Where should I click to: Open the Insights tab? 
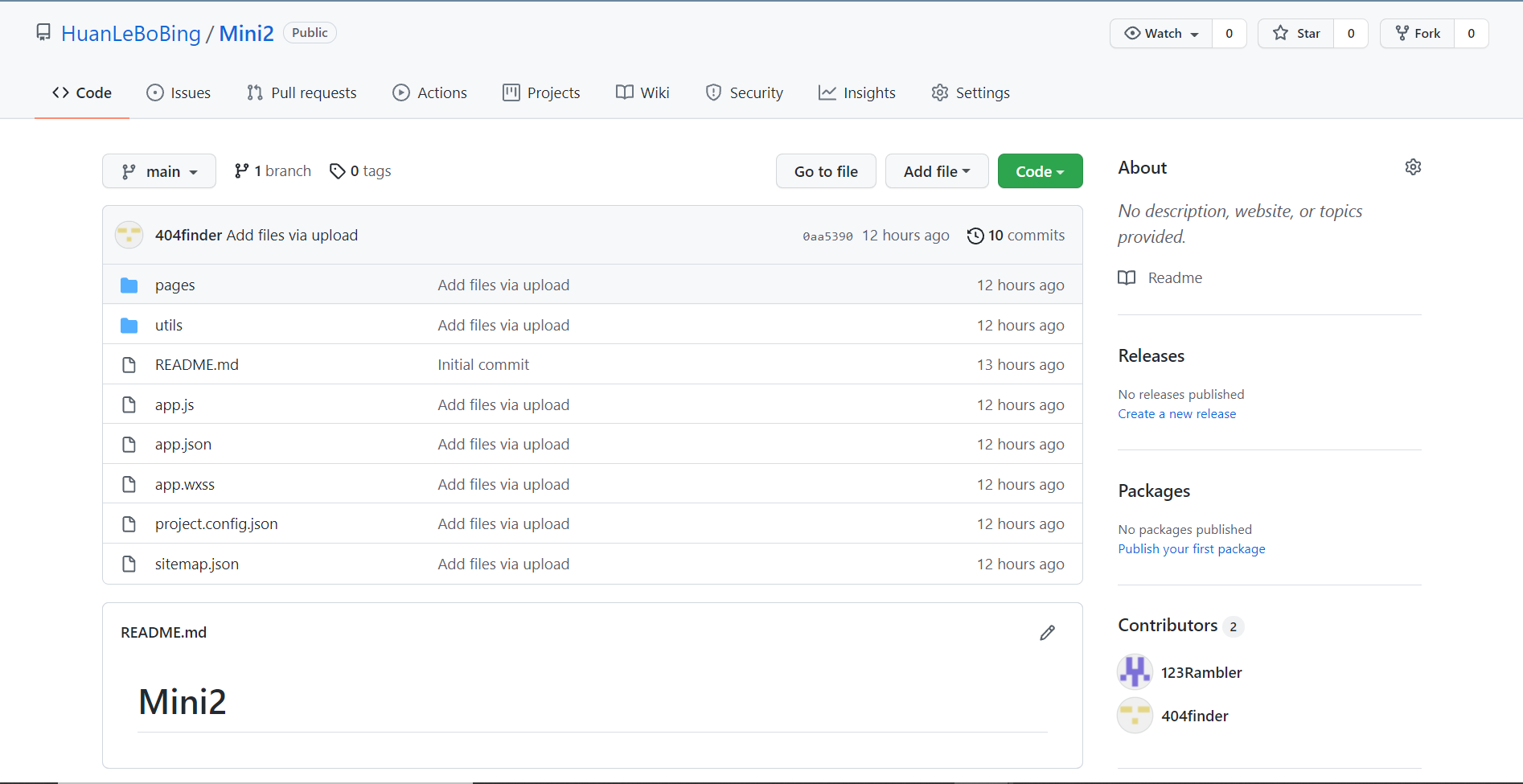tap(857, 92)
